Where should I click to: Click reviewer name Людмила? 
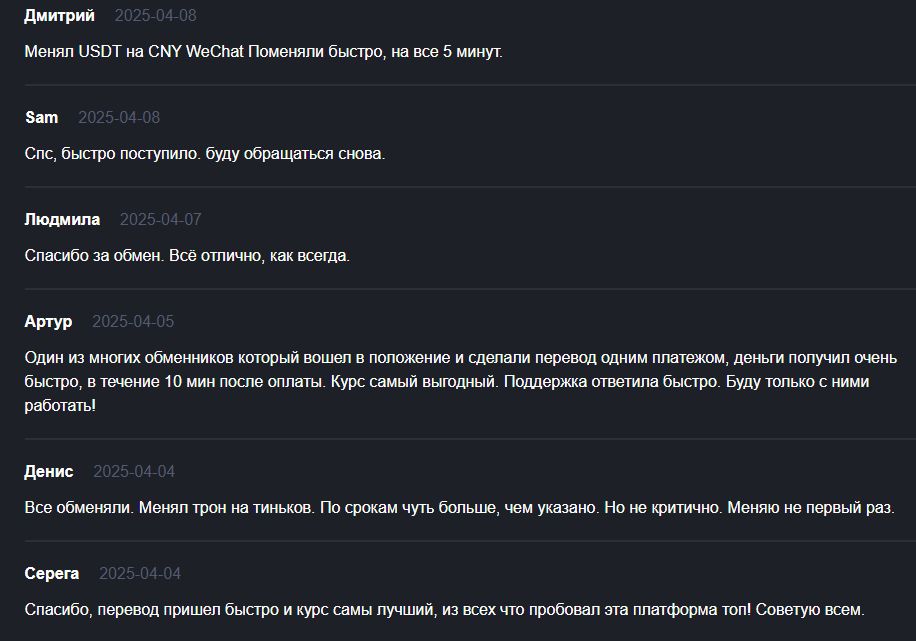coord(62,220)
